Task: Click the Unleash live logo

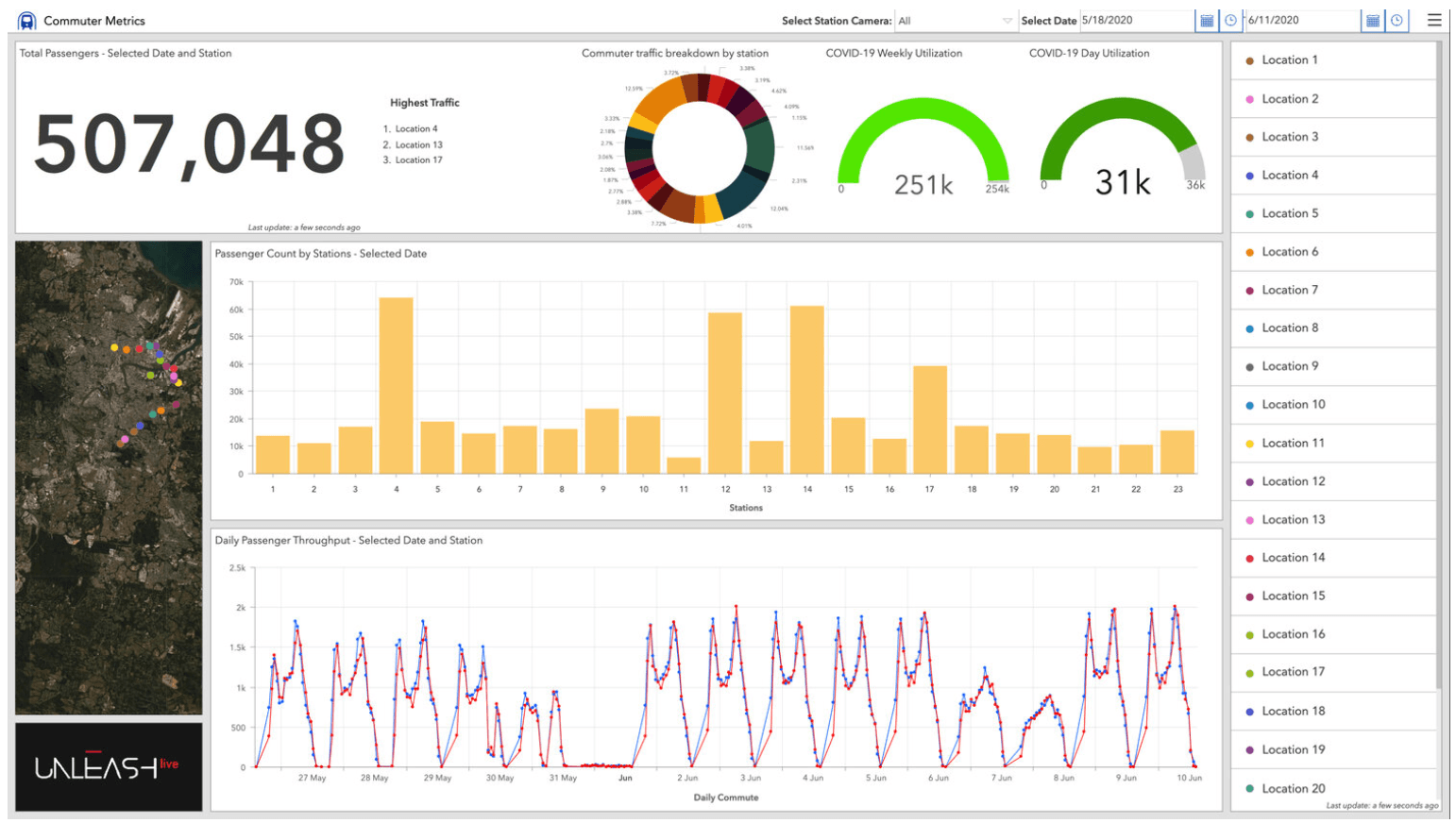Action: tap(109, 766)
